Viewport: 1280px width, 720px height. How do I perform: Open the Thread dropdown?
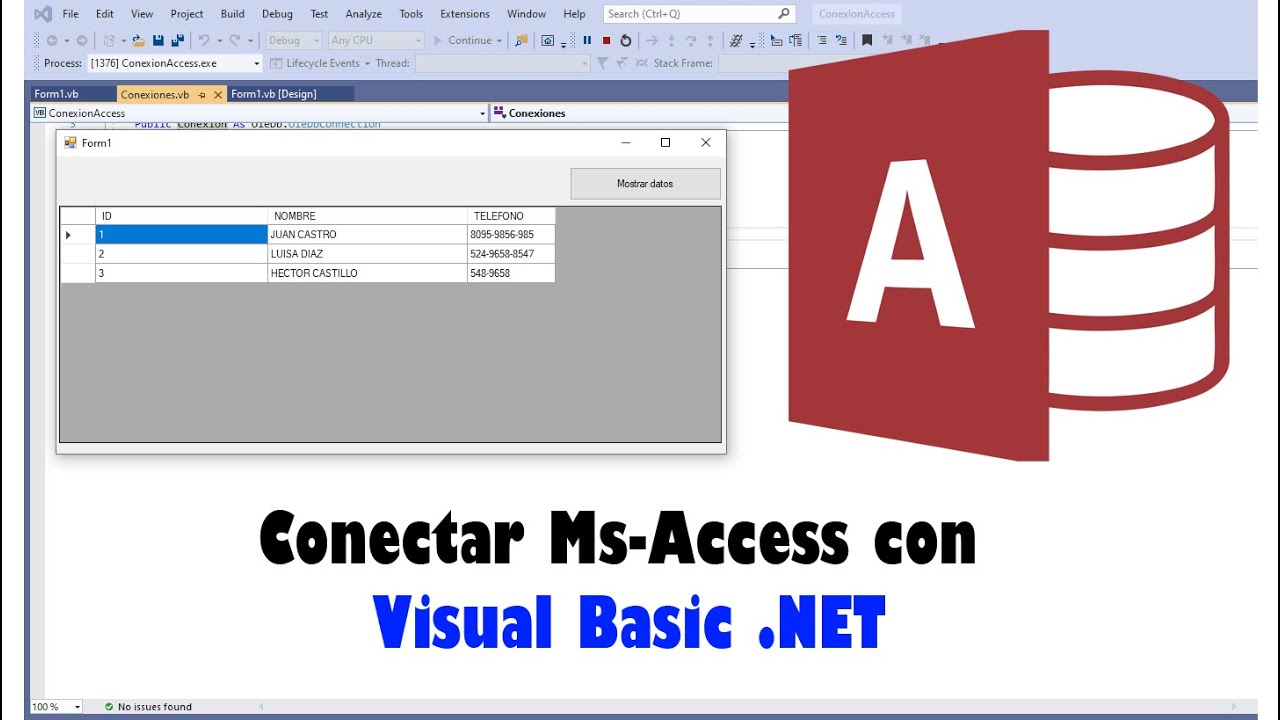(503, 63)
